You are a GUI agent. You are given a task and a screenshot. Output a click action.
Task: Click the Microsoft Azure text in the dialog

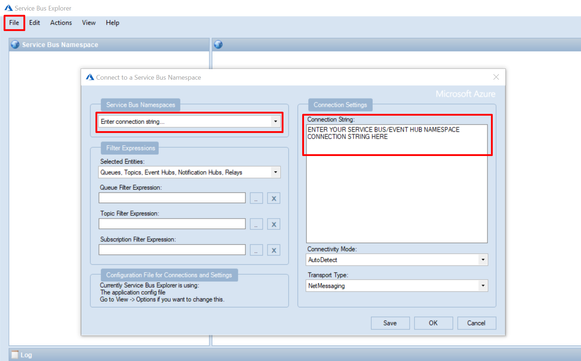click(465, 94)
